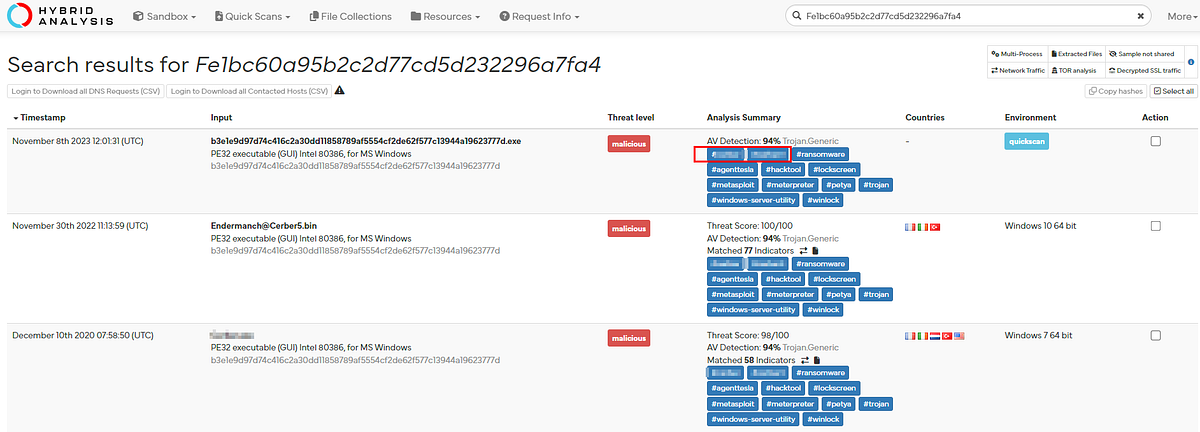The width and height of the screenshot is (1200, 432).
Task: Click the Decrypted SSL traffic legend item
Action: 1143,70
